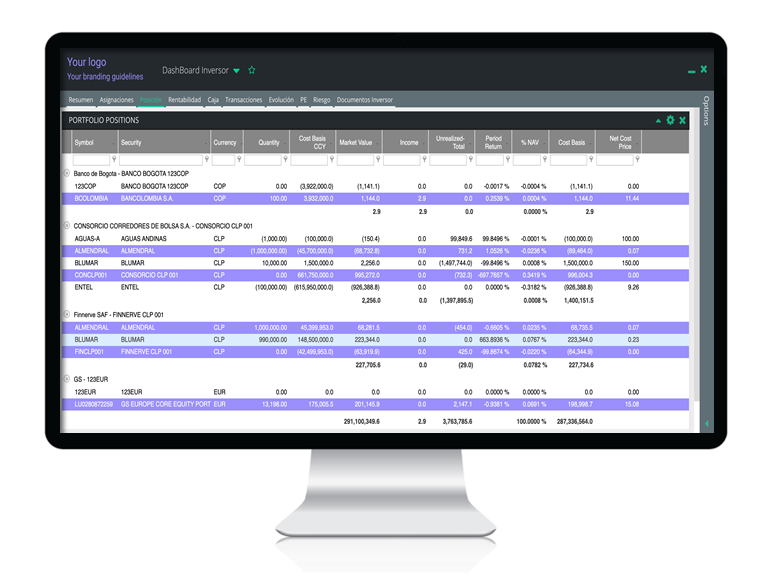
Task: Select the FINCLP001 row symbol
Action: pyautogui.click(x=89, y=352)
